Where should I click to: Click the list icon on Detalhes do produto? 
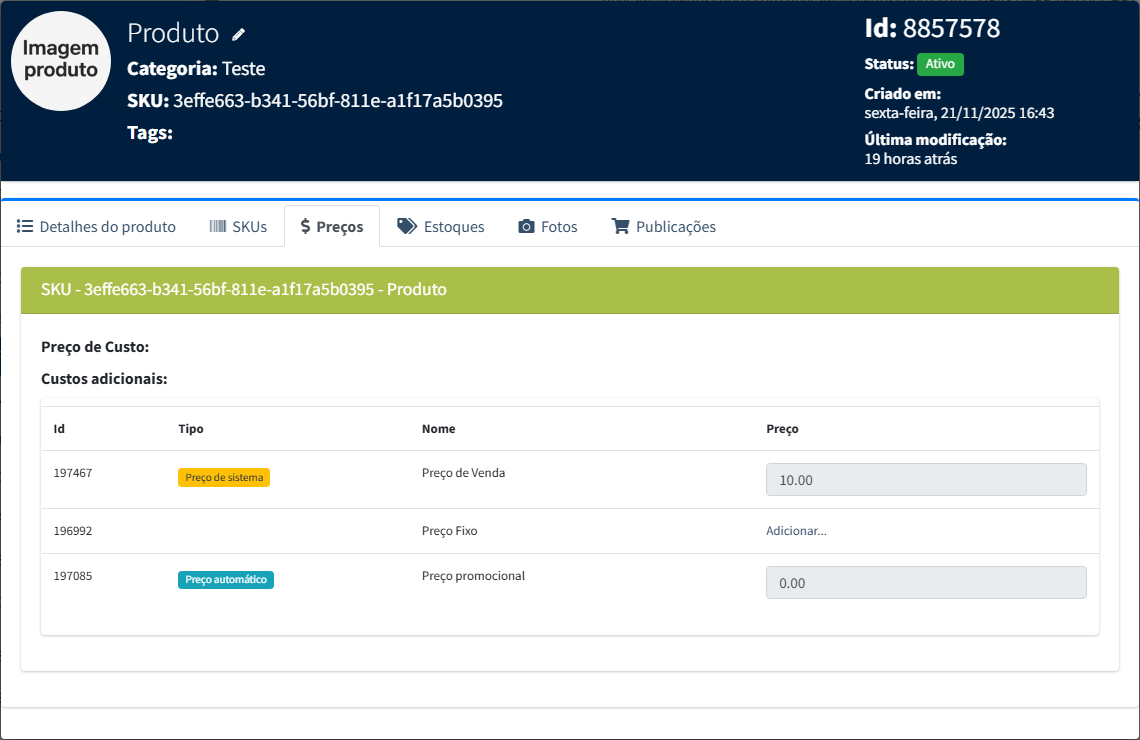(x=25, y=226)
